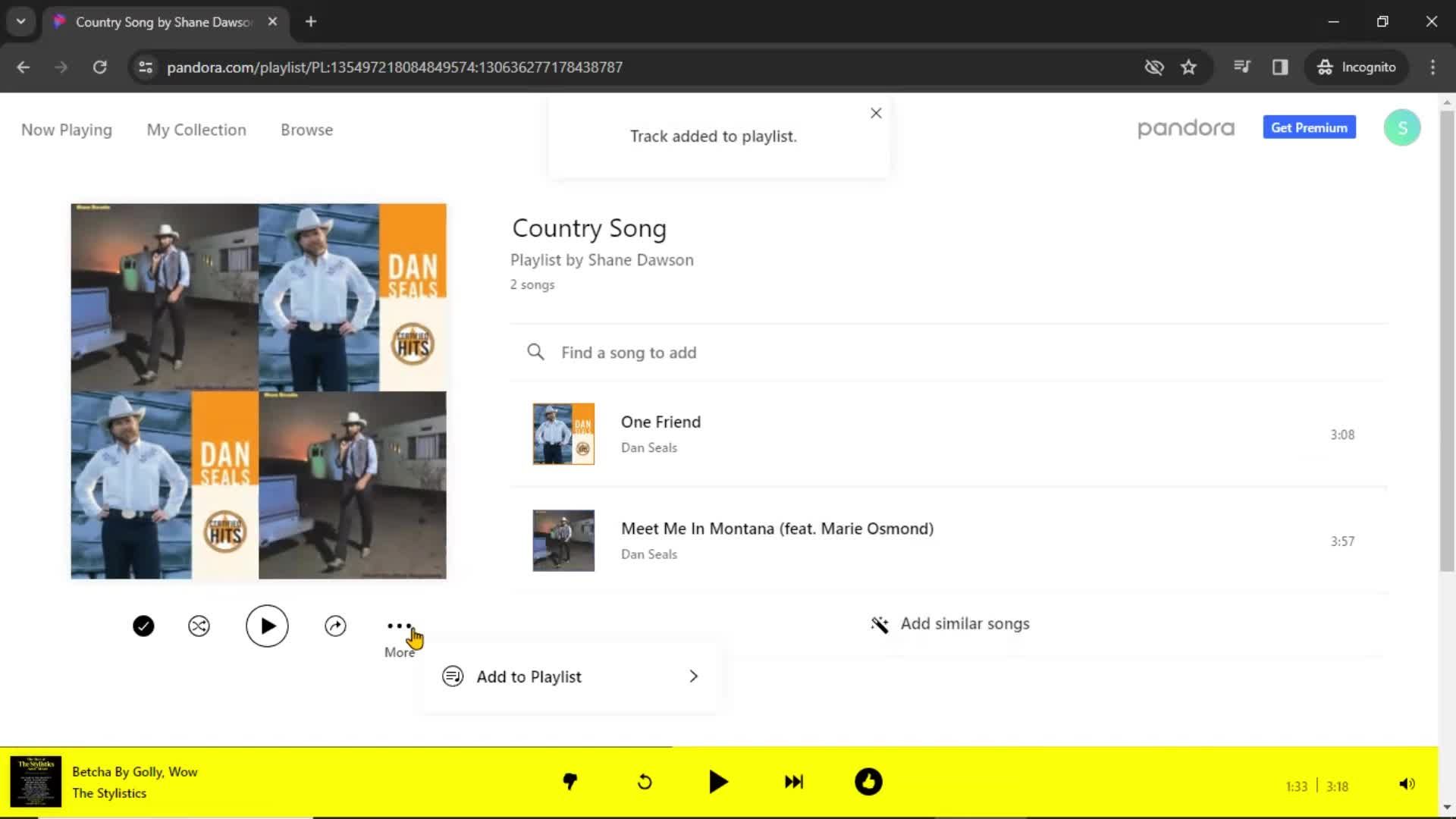The height and width of the screenshot is (819, 1456).
Task: Select the My Collection menu item
Action: click(196, 130)
